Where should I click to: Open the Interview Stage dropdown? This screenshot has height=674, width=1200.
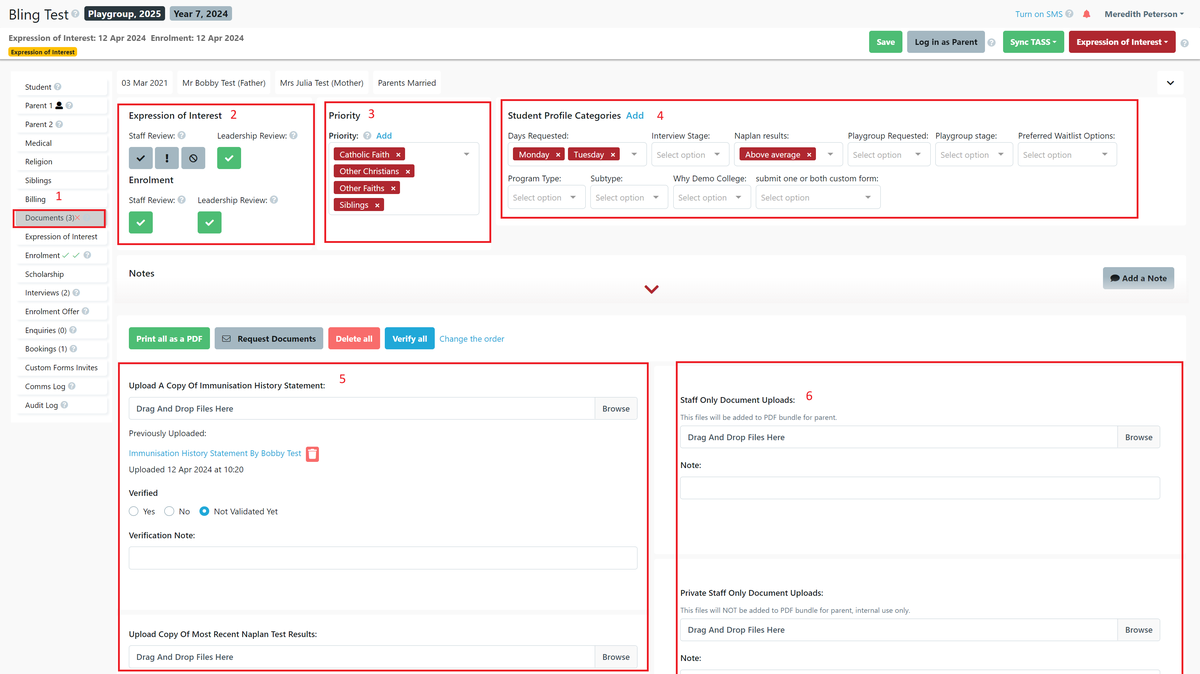tap(689, 154)
